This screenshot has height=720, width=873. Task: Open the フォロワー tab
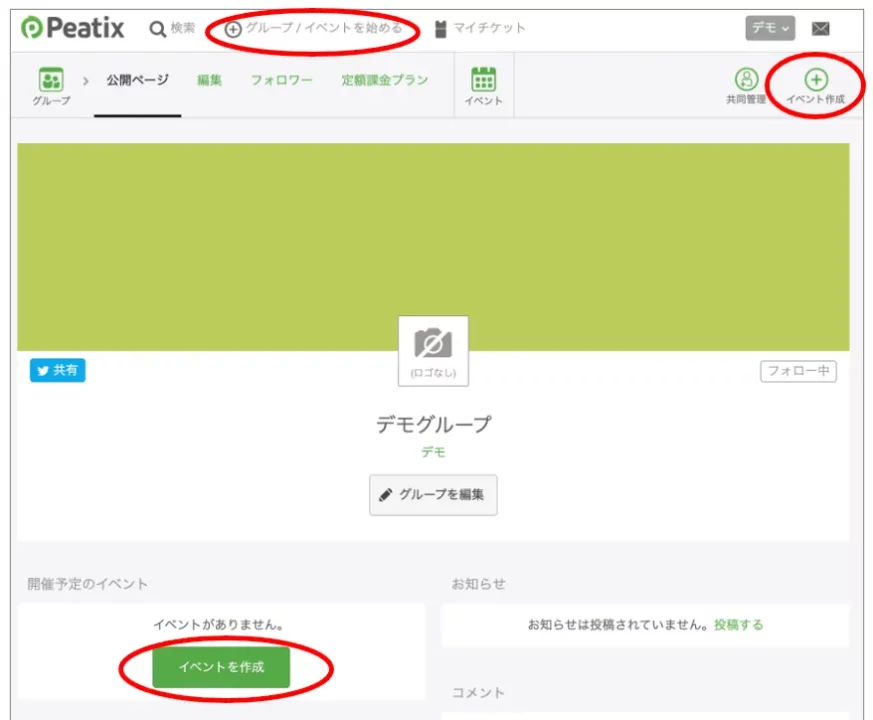tap(282, 80)
